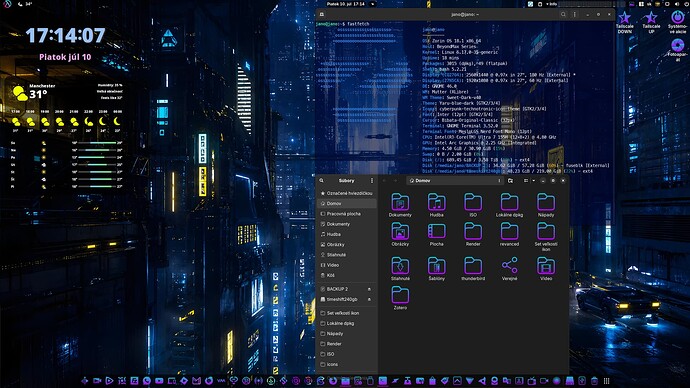Eject the BACKUP 2 drive
Image resolution: width=690 pixels, height=388 pixels.
(x=369, y=289)
